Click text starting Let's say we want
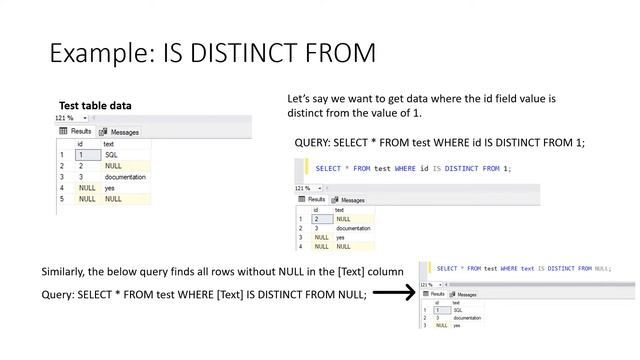This screenshot has width=640, height=360. click(x=421, y=106)
